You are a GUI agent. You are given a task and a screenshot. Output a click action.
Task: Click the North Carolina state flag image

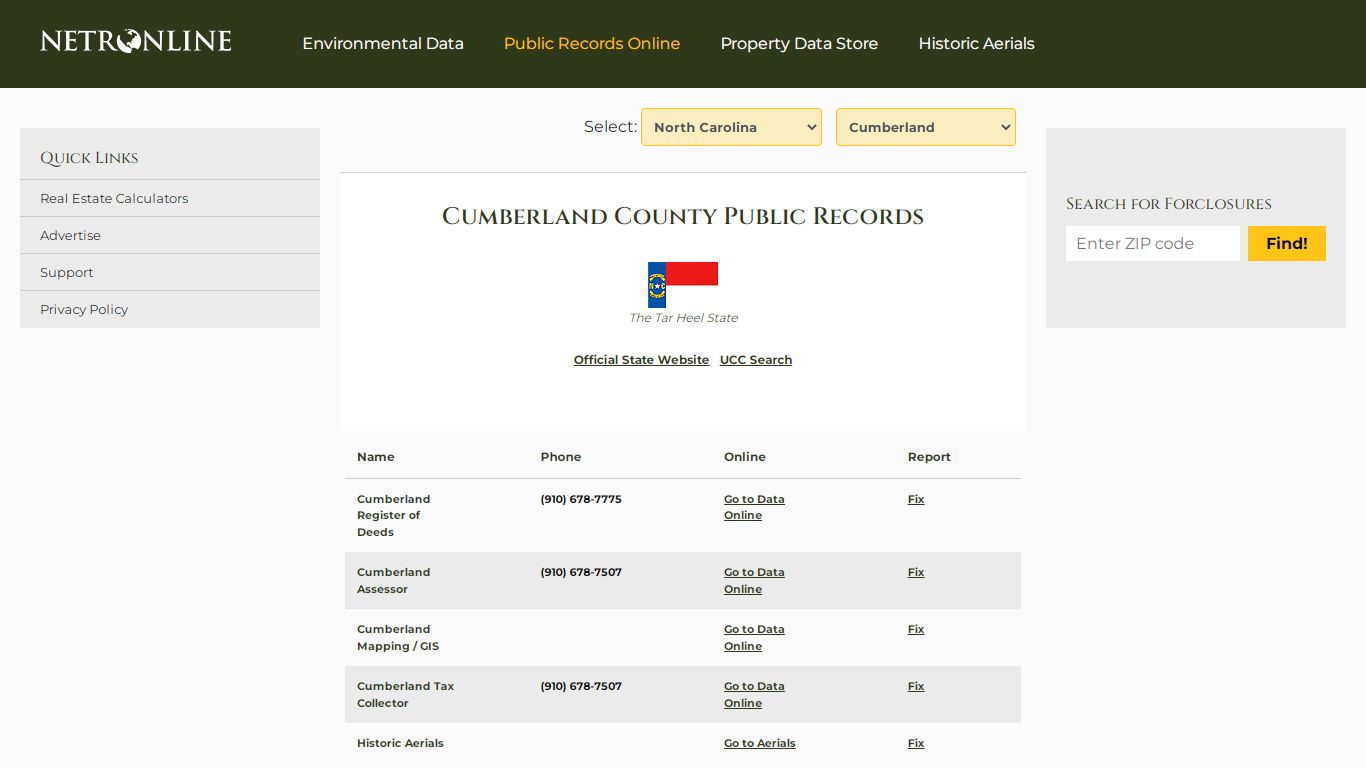pyautogui.click(x=683, y=284)
